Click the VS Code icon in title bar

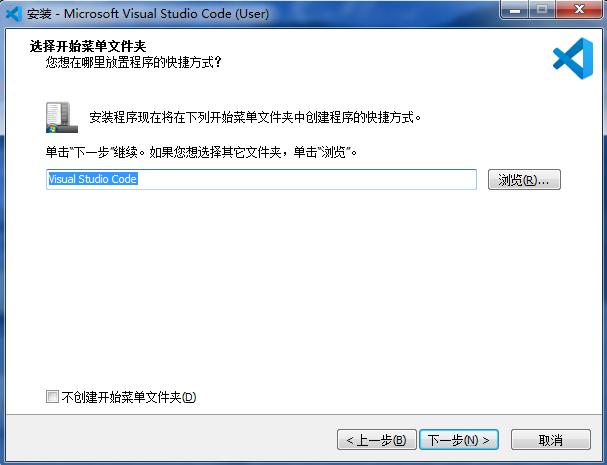pyautogui.click(x=14, y=14)
